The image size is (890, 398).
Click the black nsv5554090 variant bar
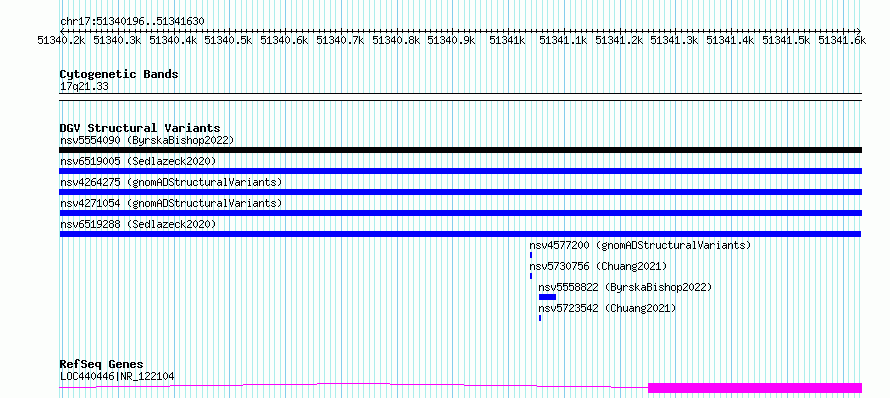coord(460,150)
